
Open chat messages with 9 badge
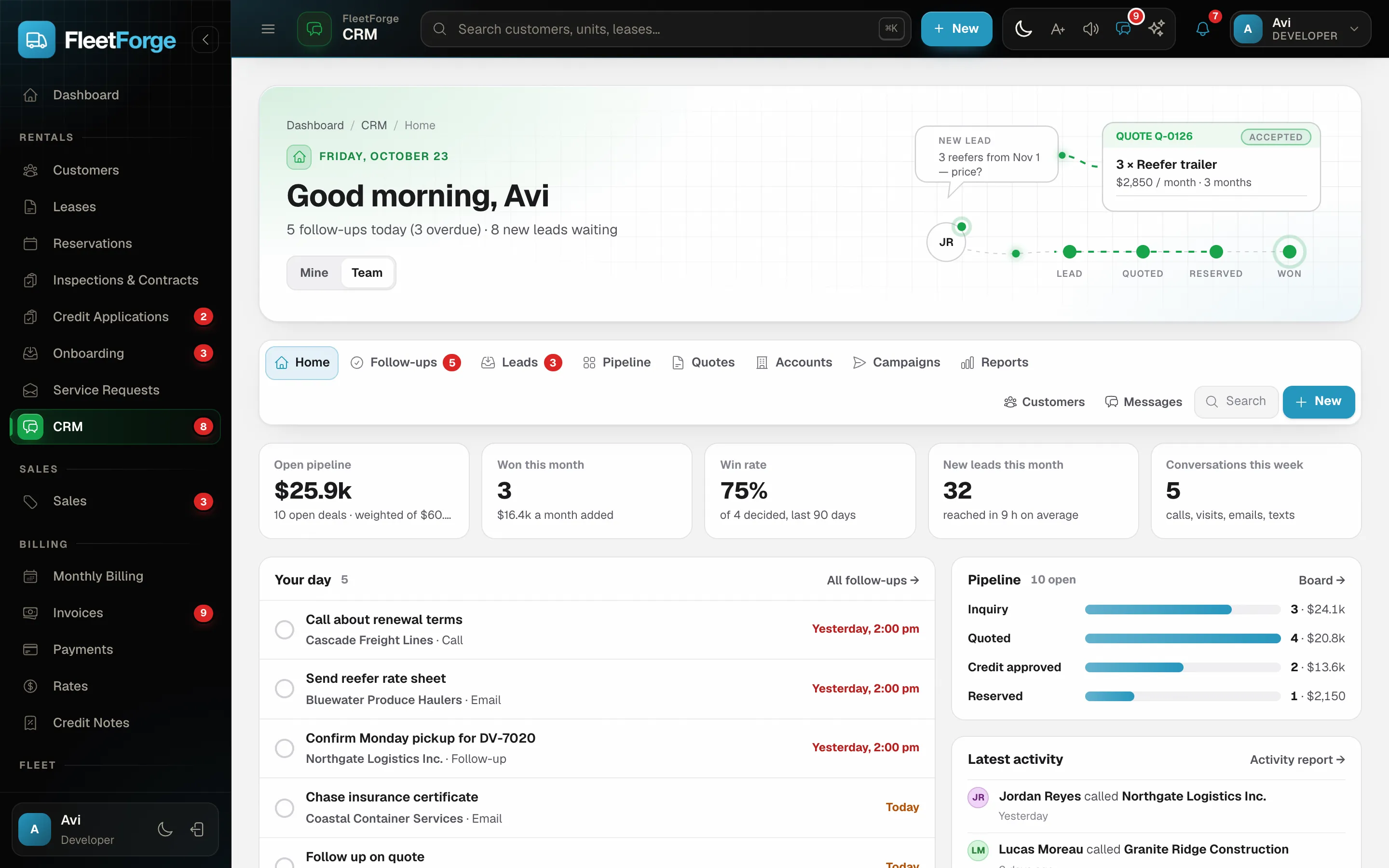[1124, 29]
